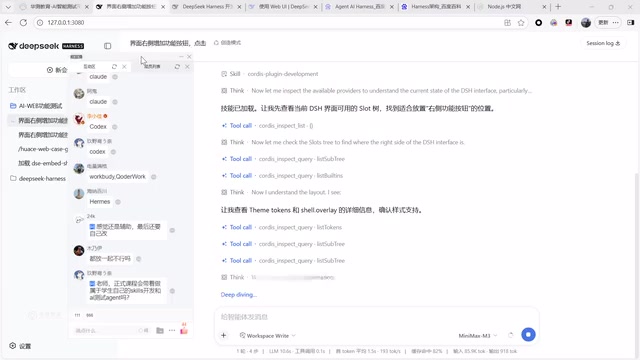This screenshot has height=360, width=640.
Task: Select the 加载 dse-embed-s session
Action: [x=42, y=163]
